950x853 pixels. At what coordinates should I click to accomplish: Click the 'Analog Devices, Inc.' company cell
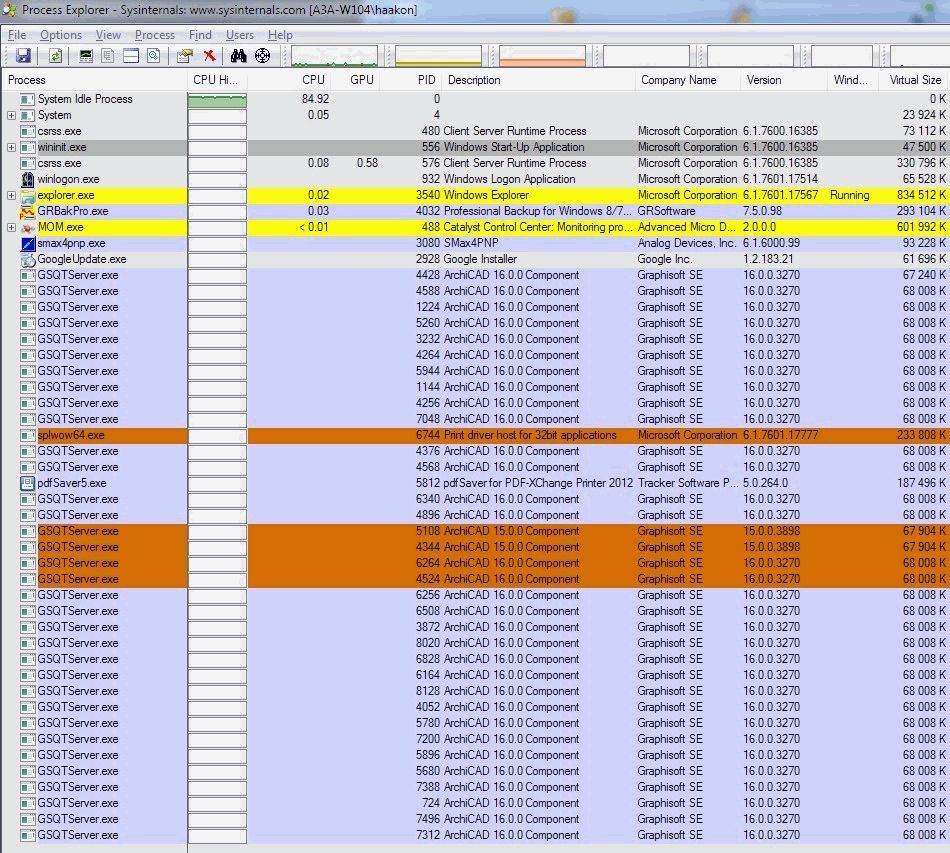(x=686, y=244)
